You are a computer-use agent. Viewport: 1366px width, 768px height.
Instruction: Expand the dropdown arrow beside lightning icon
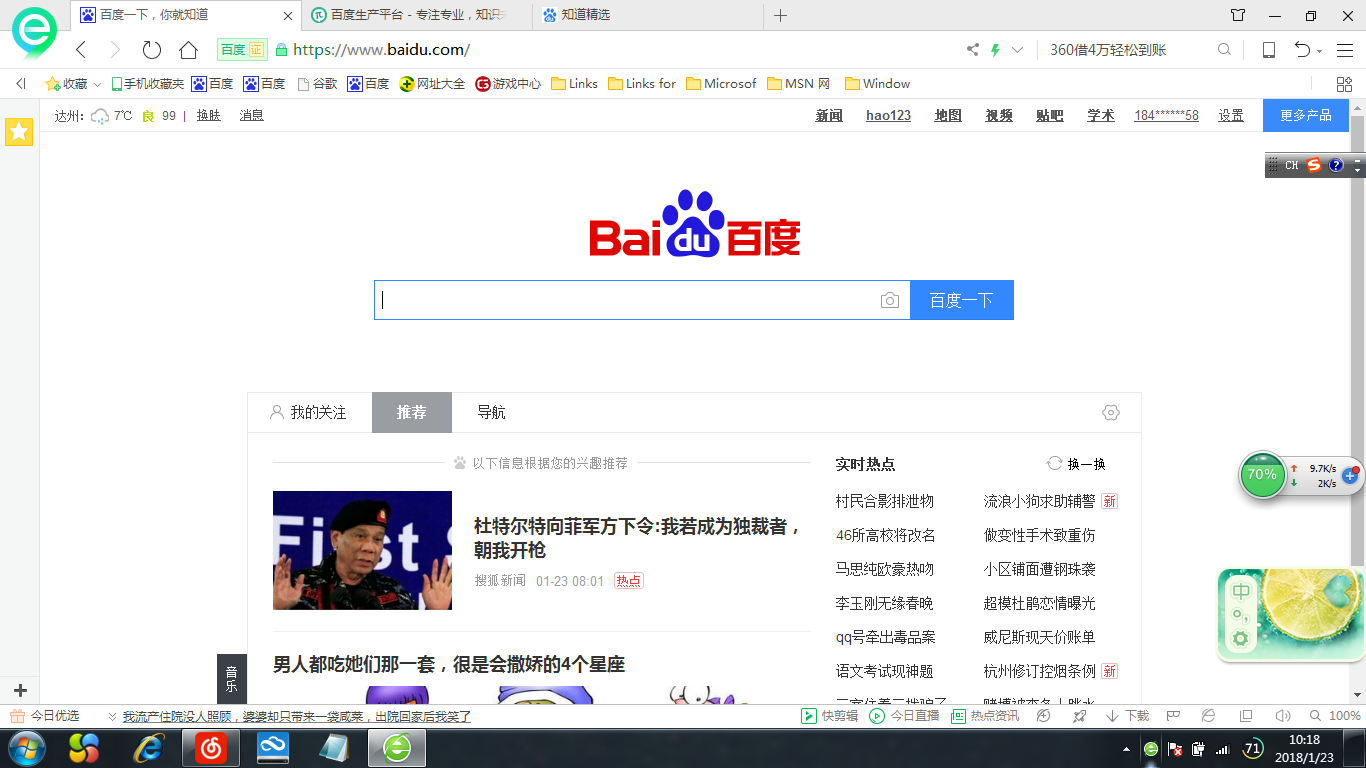[x=1018, y=50]
